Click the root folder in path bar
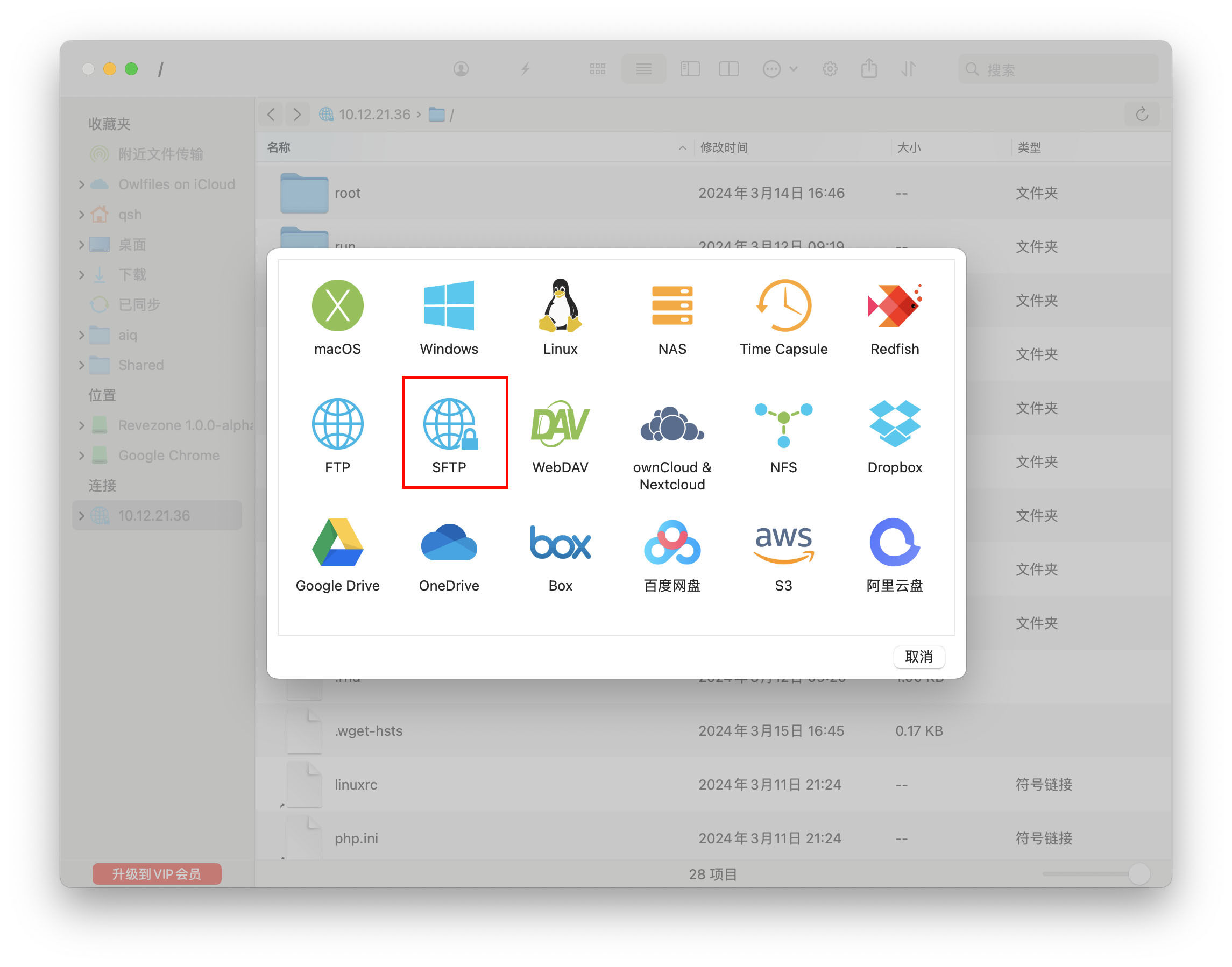The width and height of the screenshot is (1232, 967). coord(441,115)
